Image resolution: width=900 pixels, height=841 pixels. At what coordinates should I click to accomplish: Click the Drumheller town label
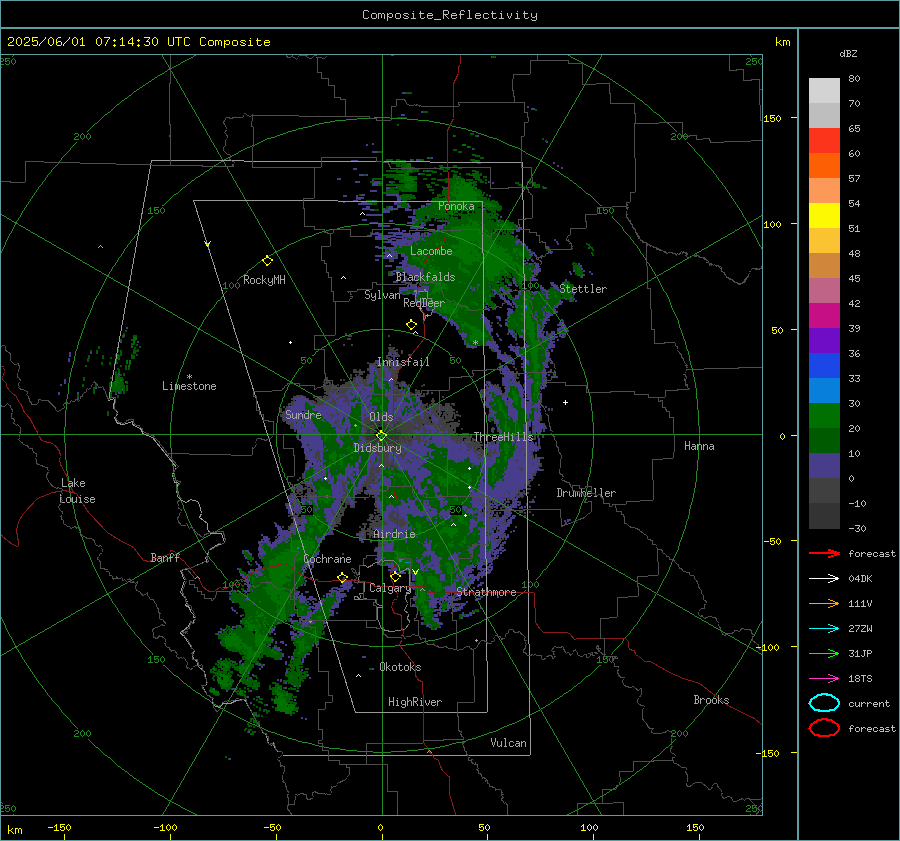click(x=586, y=493)
